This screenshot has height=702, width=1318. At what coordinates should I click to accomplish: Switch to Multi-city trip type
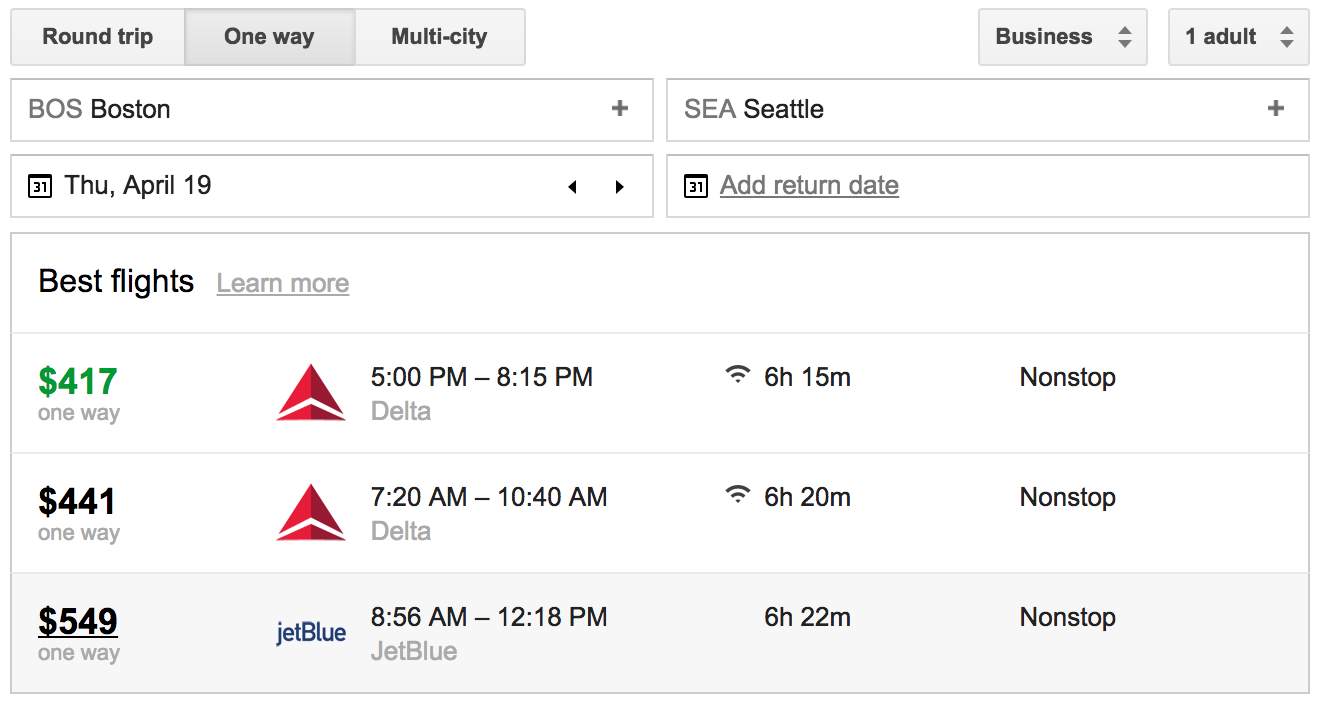point(439,38)
